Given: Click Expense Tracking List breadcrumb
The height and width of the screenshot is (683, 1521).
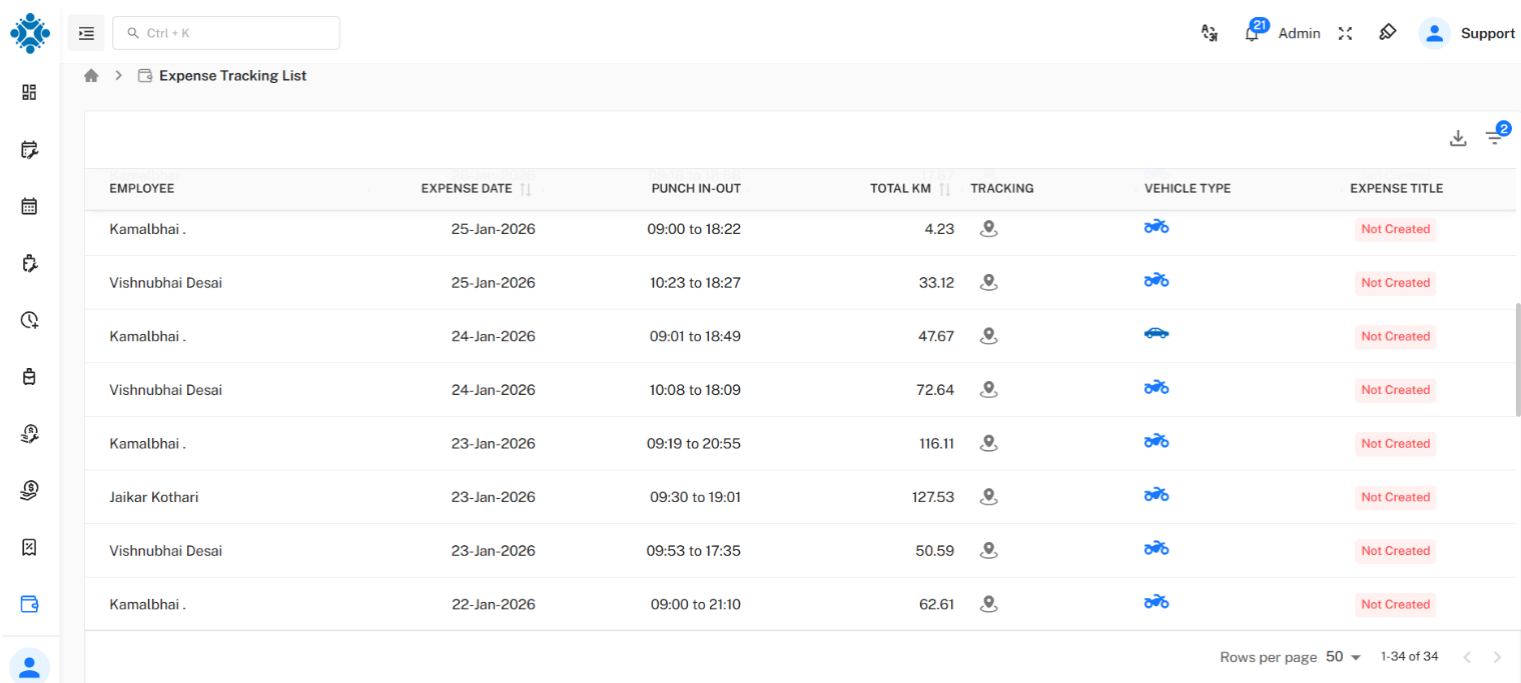Looking at the screenshot, I should pyautogui.click(x=232, y=75).
